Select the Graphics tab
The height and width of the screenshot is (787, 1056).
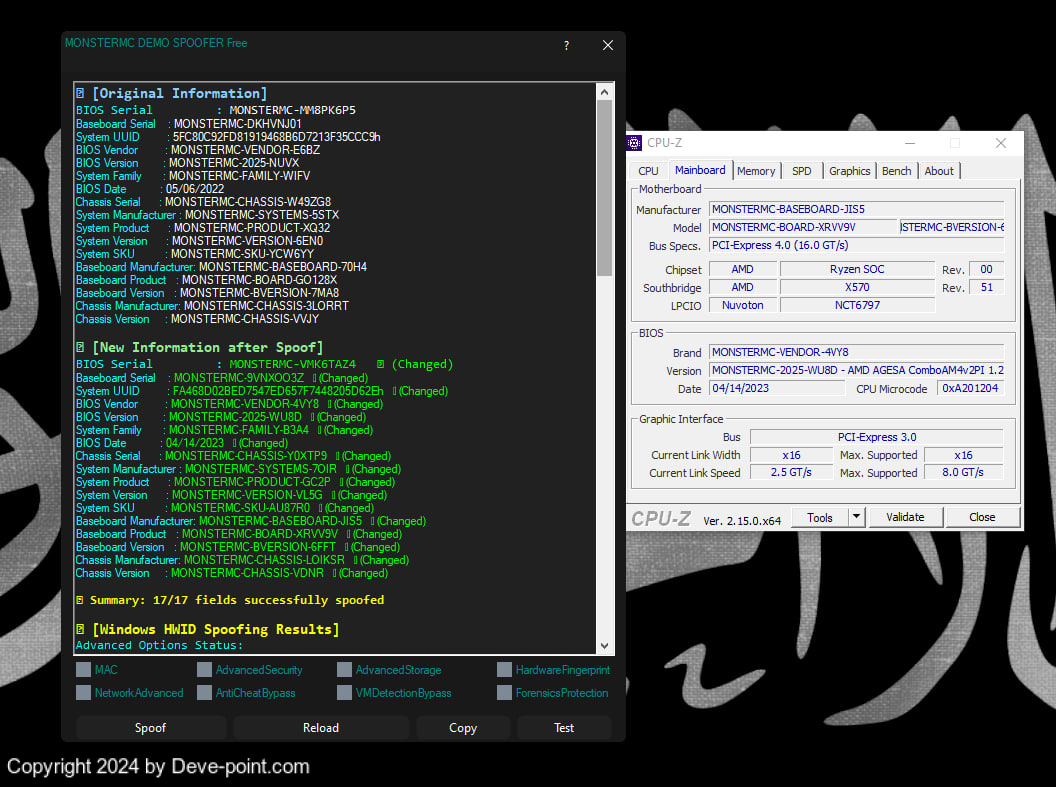[850, 171]
